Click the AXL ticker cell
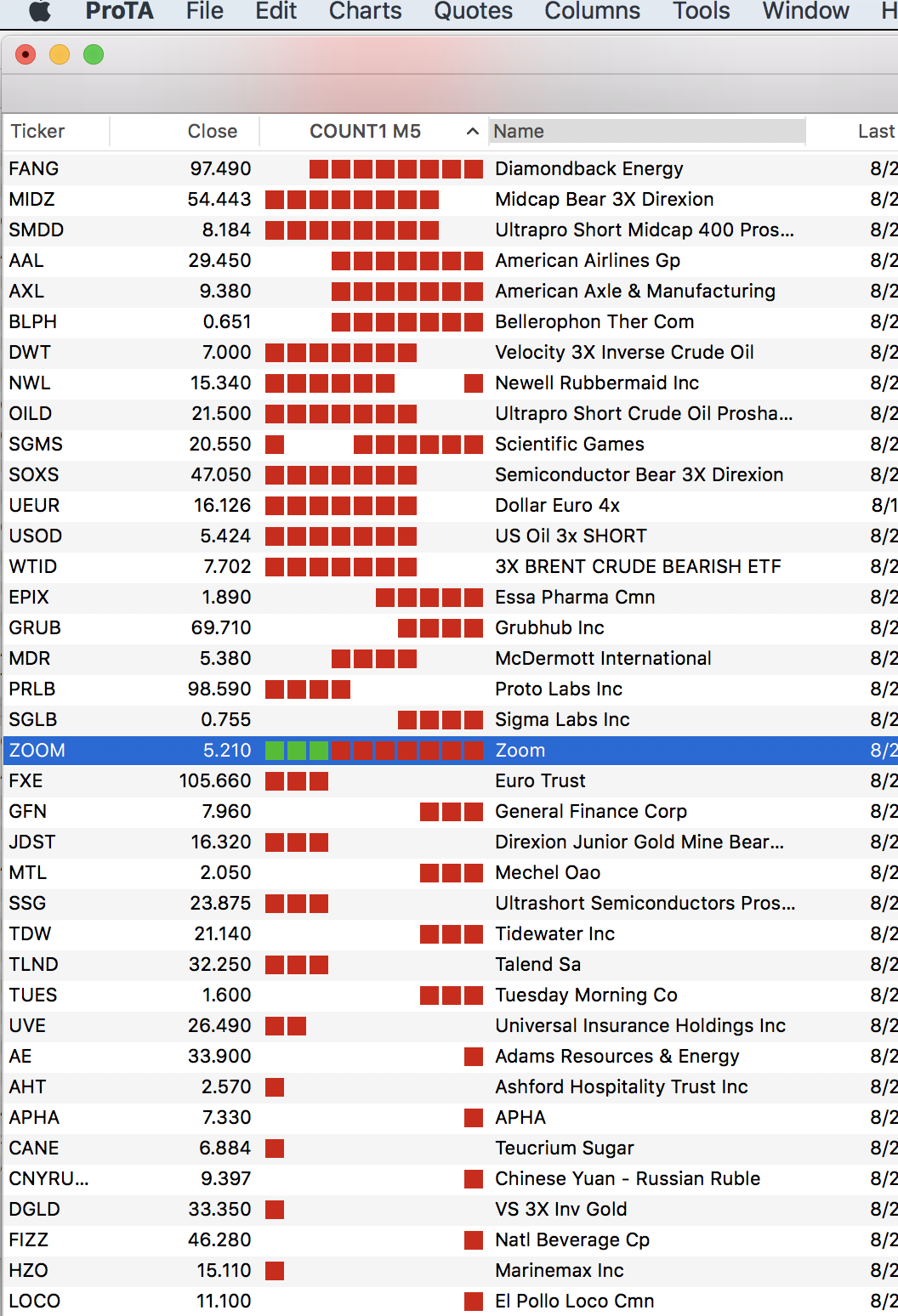 [26, 291]
